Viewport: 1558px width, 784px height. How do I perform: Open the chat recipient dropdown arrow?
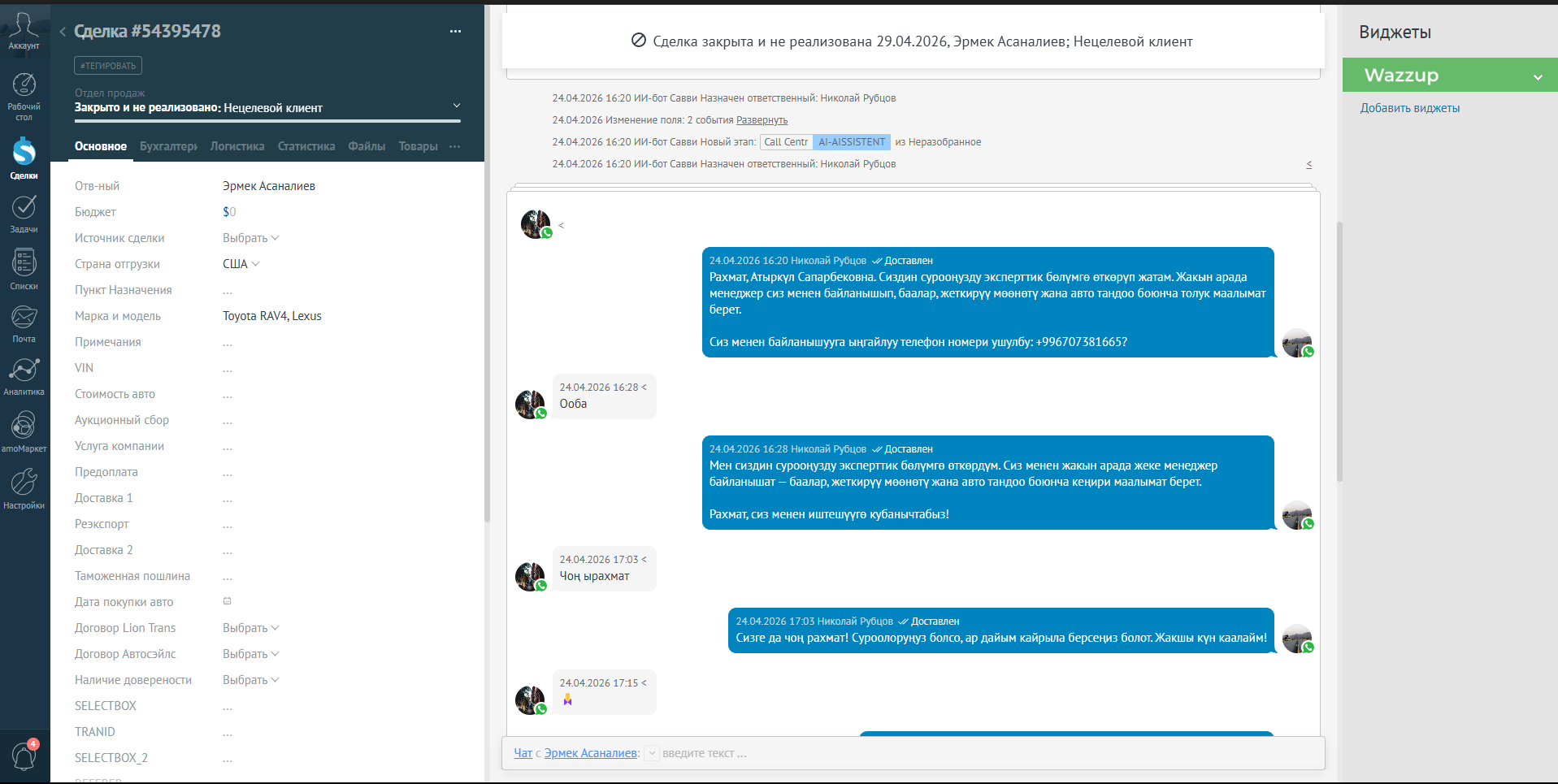pyautogui.click(x=652, y=754)
